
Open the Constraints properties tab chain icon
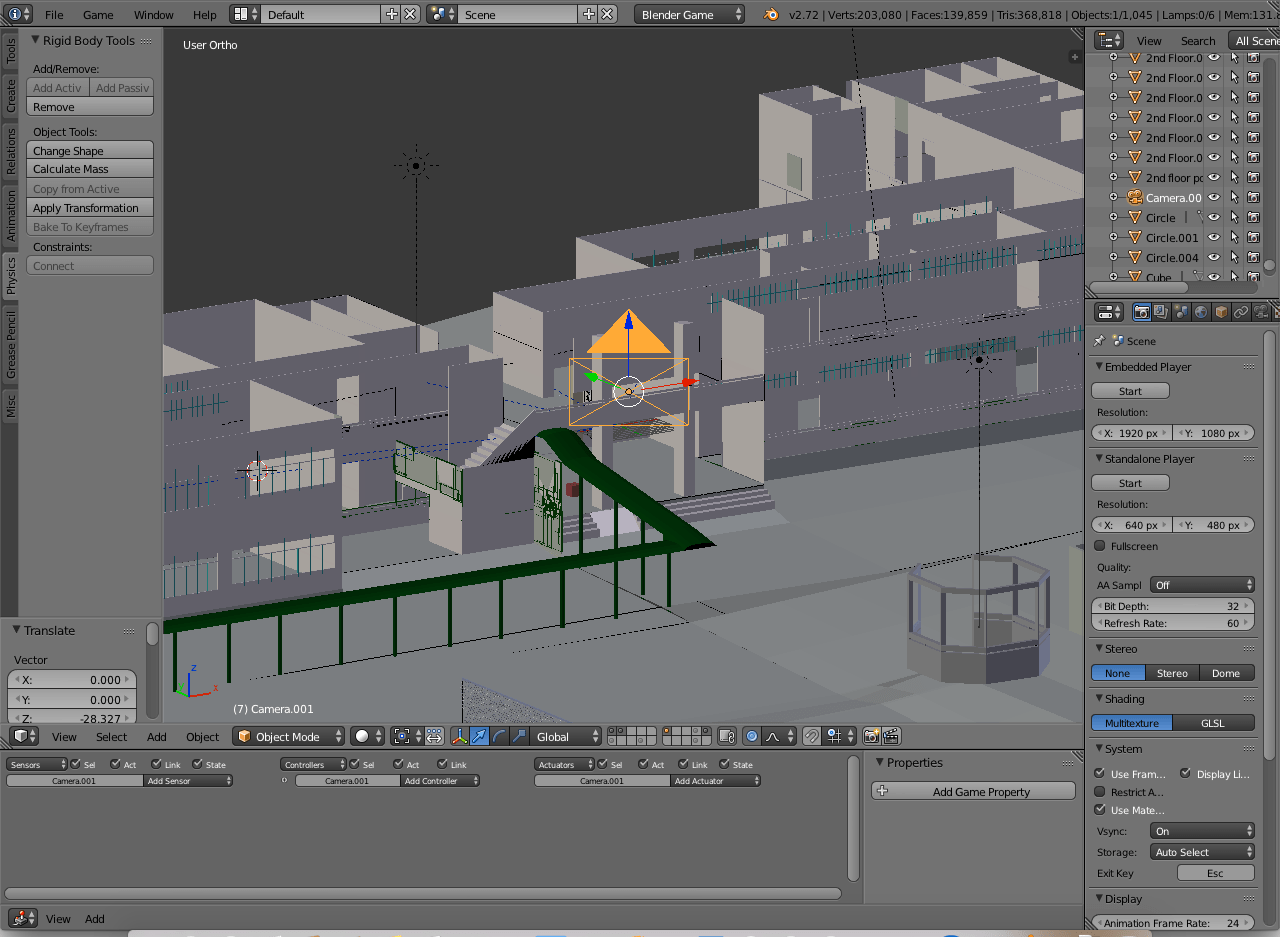click(x=1241, y=312)
